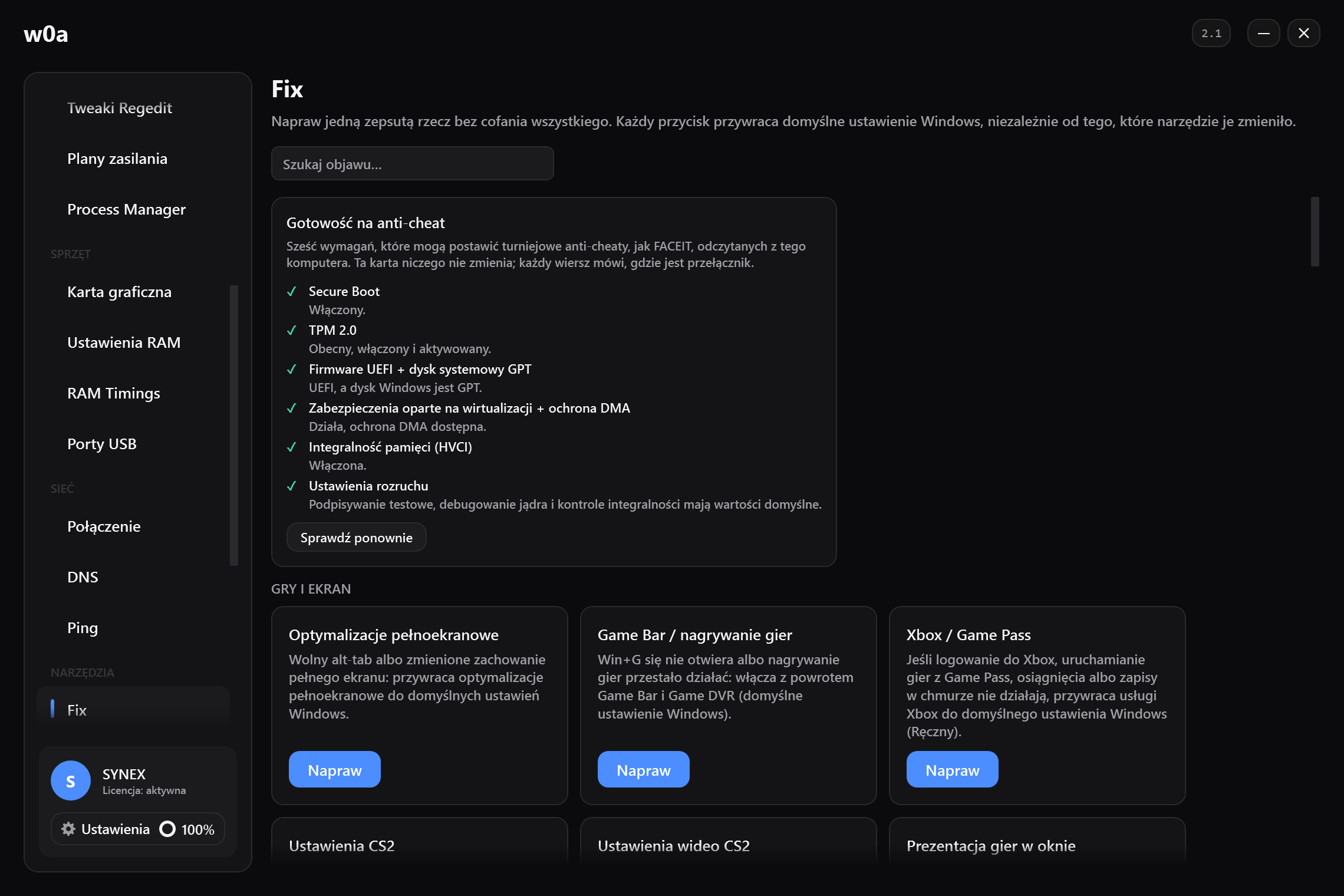Viewport: 1344px width, 896px height.
Task: Click the Licencja: aktywna text
Action: point(144,790)
